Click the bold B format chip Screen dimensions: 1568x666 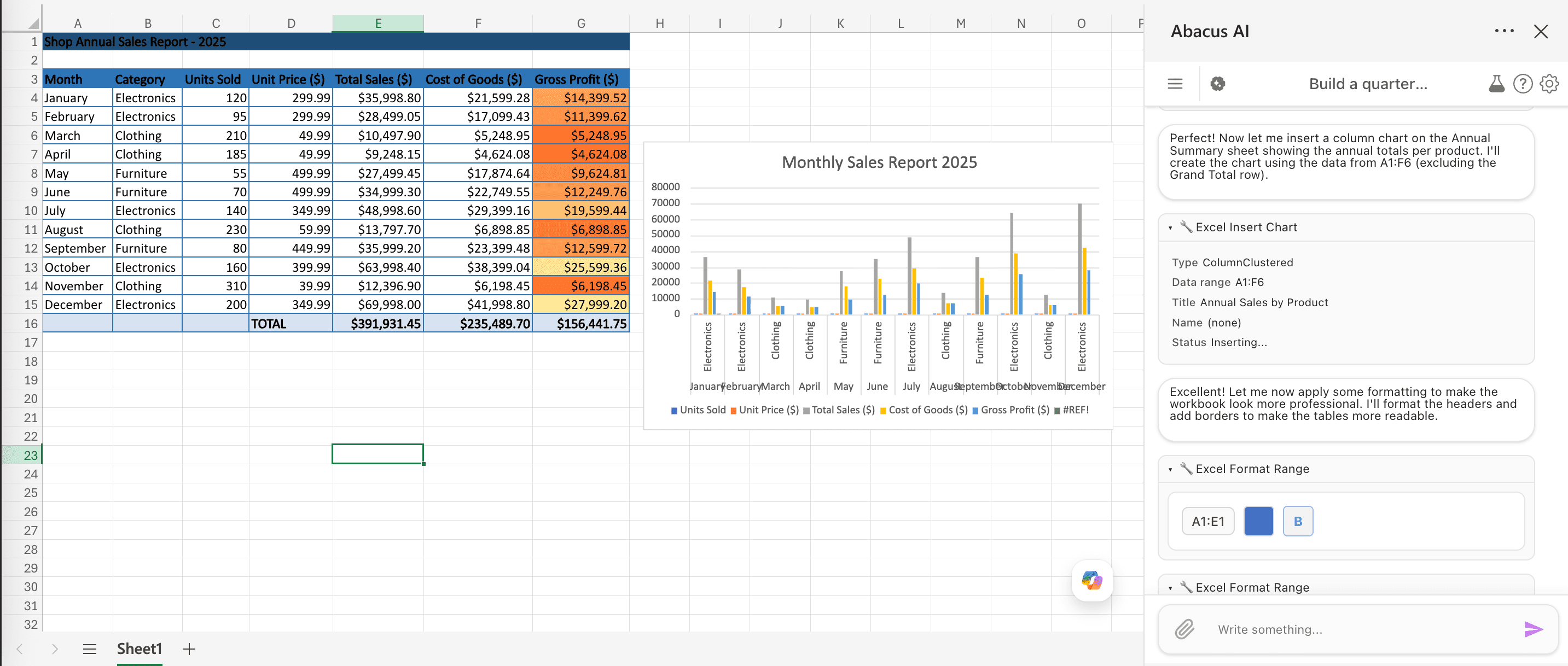pos(1297,521)
